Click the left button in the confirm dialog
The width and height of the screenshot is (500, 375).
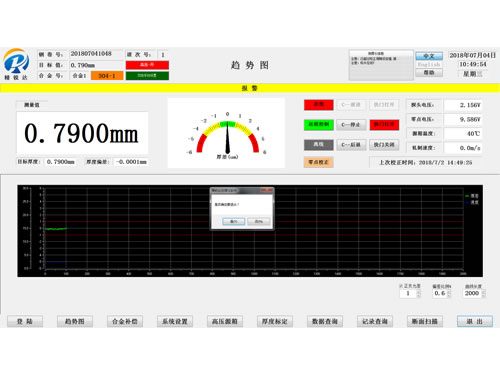point(234,221)
